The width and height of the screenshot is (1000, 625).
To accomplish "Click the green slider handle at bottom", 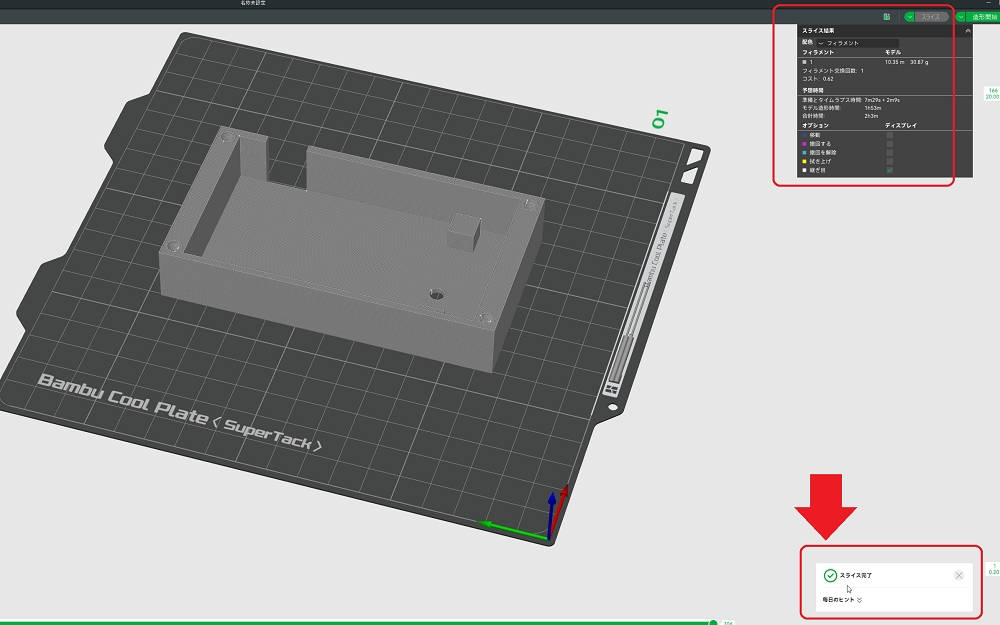I will tap(713, 622).
